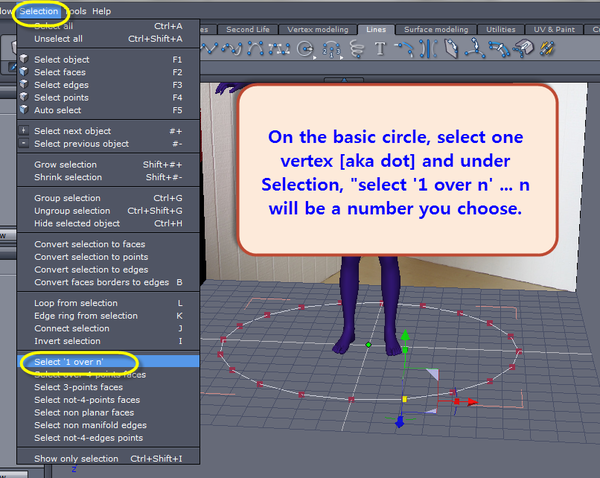Select the Text tool T icon
Viewport: 600px width, 478px height.
tap(380, 49)
